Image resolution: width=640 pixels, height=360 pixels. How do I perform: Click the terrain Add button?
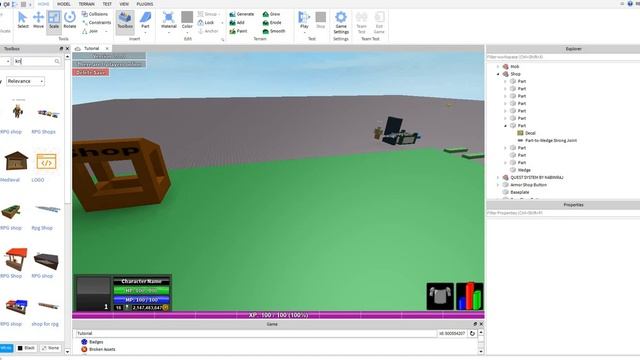(x=237, y=22)
